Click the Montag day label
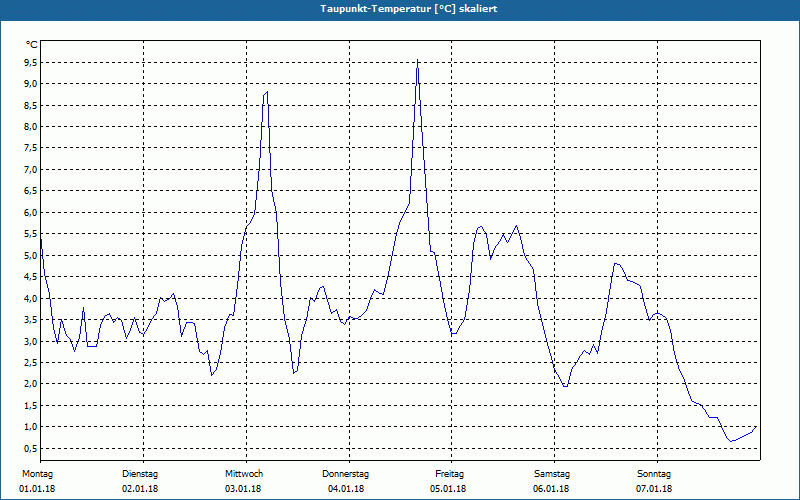Viewport: 800px width, 500px height. pyautogui.click(x=37, y=474)
